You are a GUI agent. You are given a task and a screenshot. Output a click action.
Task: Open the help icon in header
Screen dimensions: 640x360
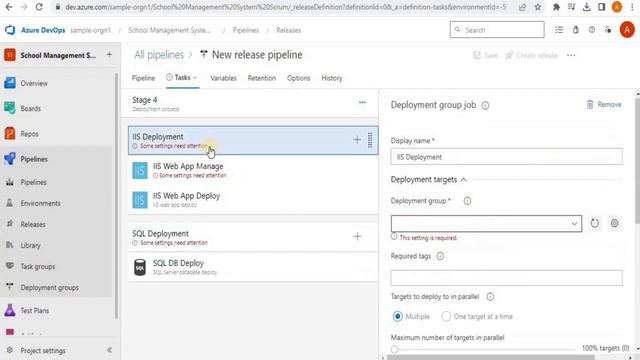tap(591, 30)
